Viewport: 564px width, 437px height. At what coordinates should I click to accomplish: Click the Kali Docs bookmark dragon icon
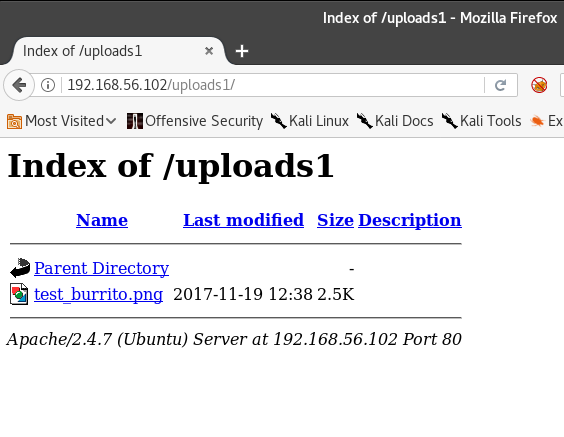(x=364, y=120)
